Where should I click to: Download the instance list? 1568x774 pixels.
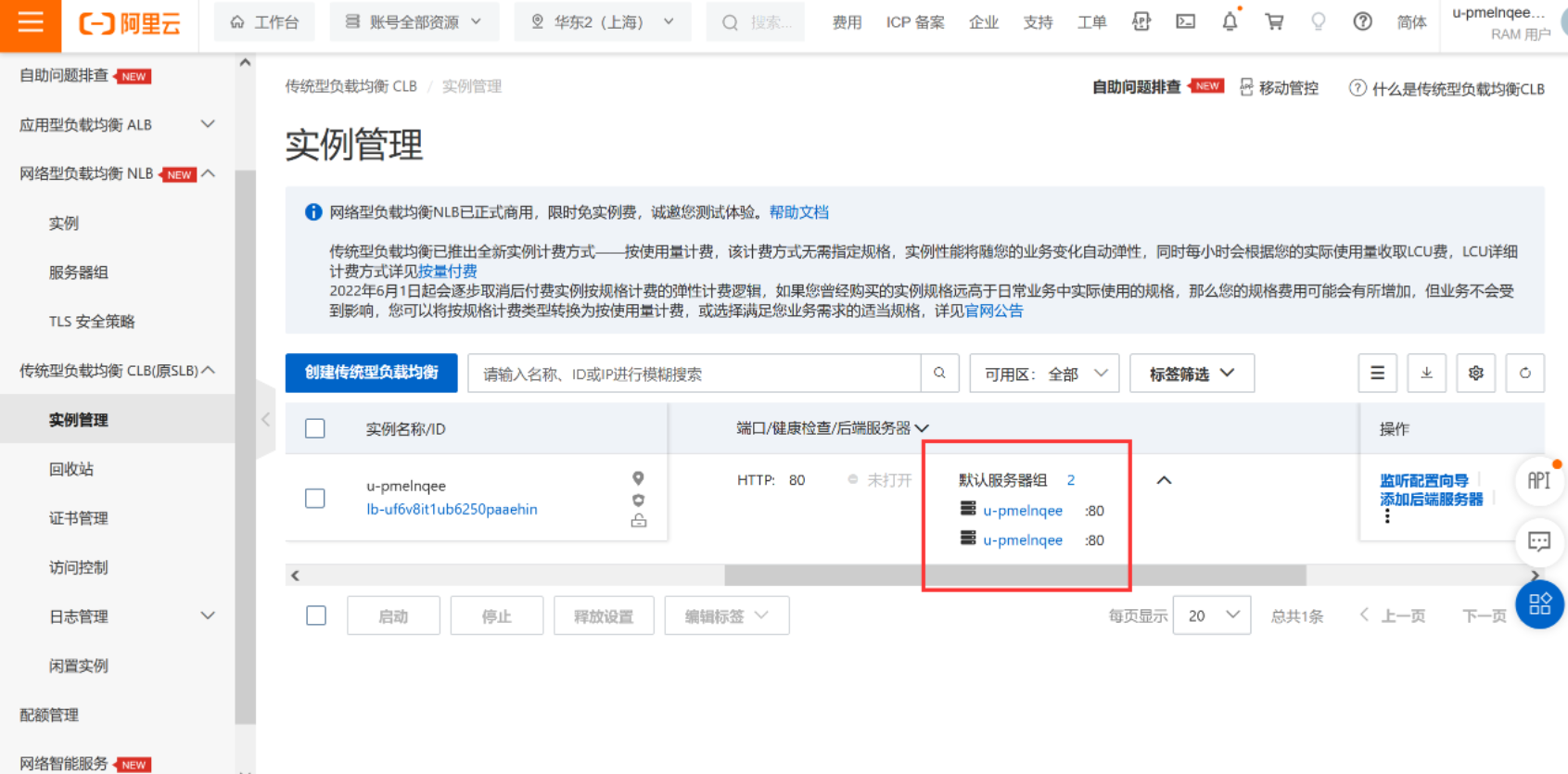coord(1427,373)
